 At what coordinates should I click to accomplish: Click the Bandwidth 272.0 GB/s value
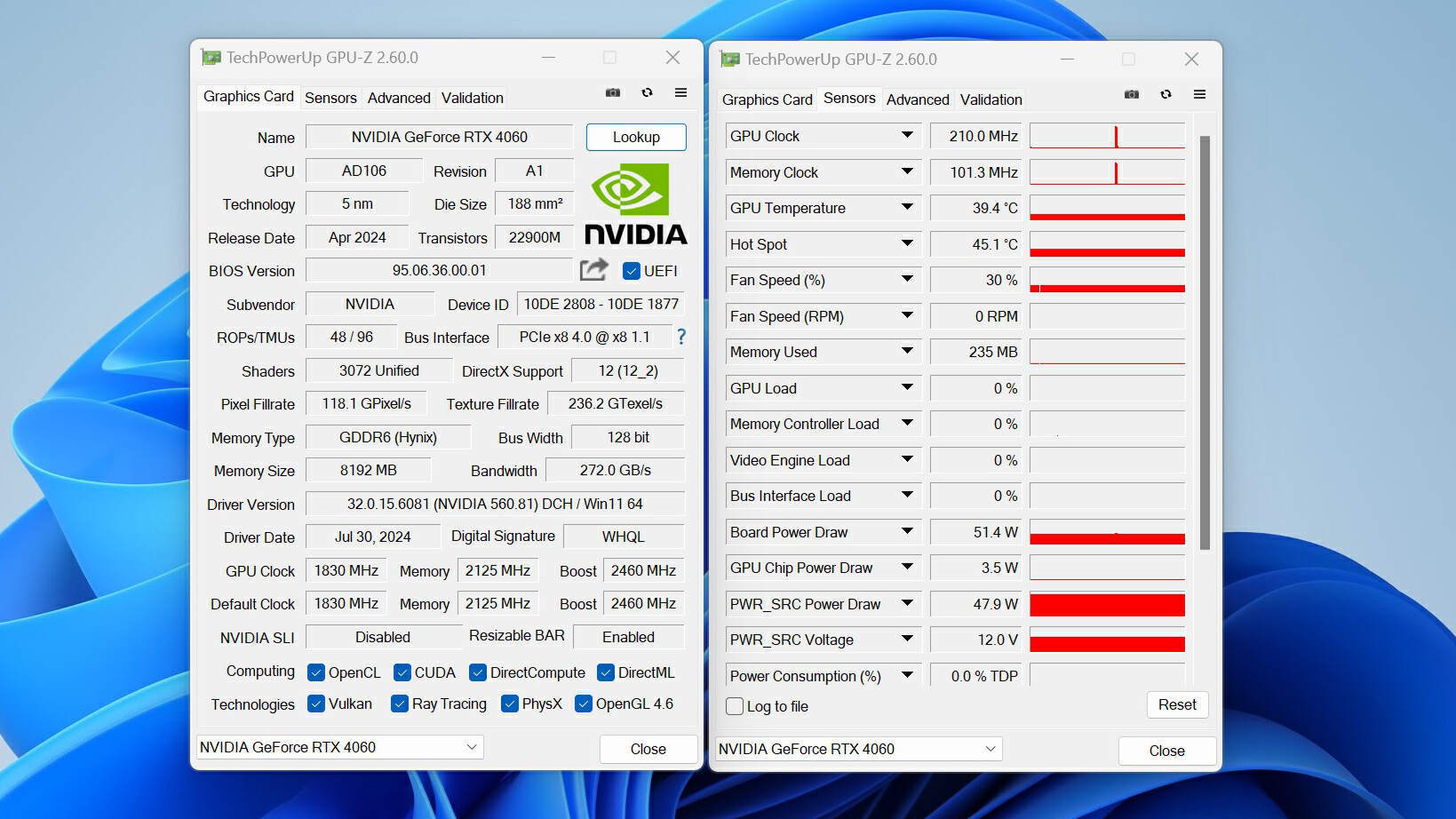[x=615, y=470]
